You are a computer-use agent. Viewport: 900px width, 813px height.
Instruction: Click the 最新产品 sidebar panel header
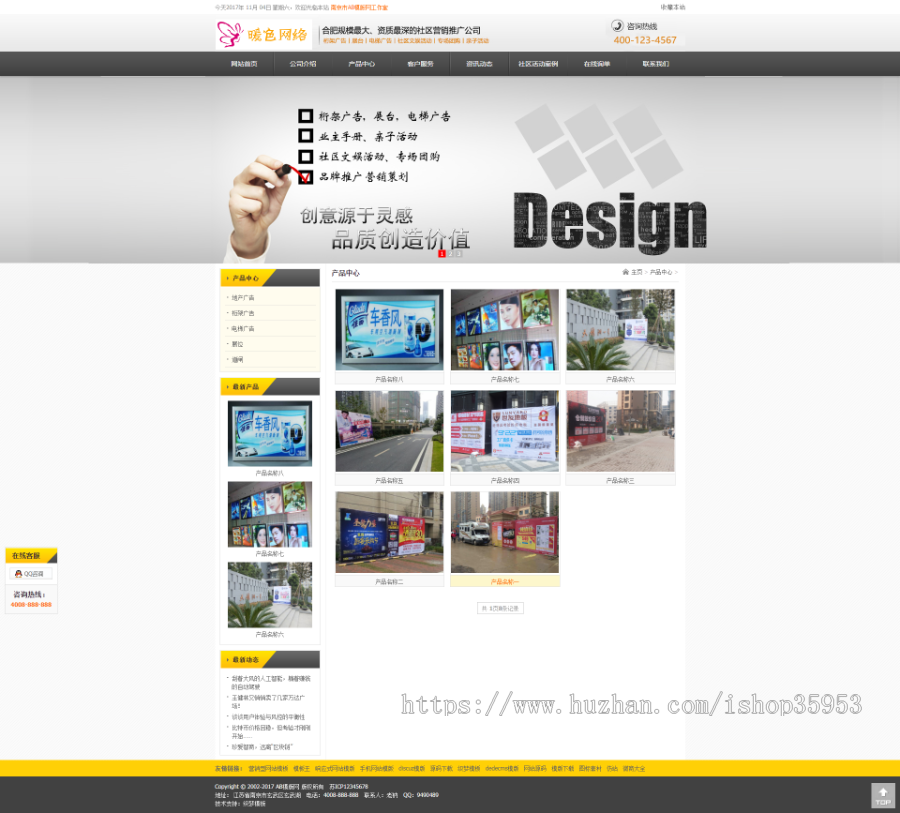(270, 387)
